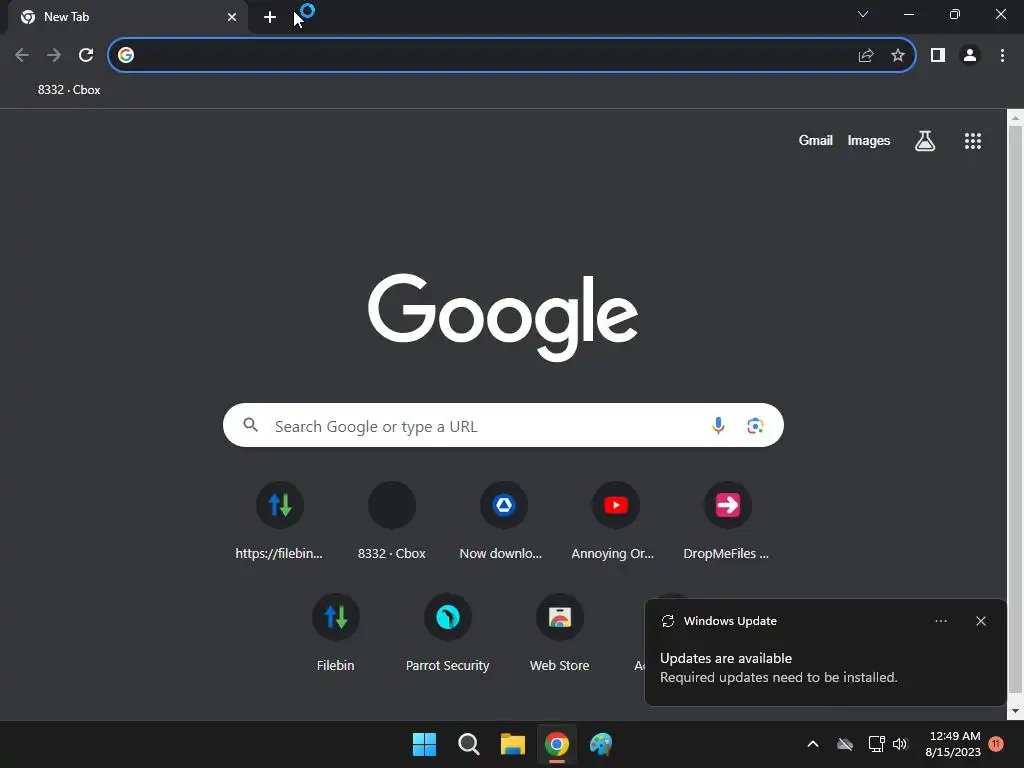Open the Filebin shortcut
Viewport: 1024px width, 768px height.
point(336,633)
